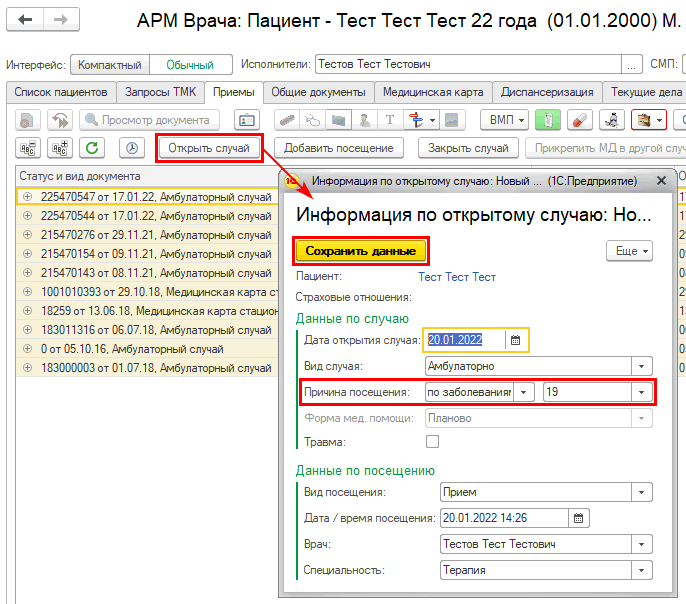This screenshot has width=686, height=604.
Task: Open calendar for visit date and time
Action: tap(578, 518)
